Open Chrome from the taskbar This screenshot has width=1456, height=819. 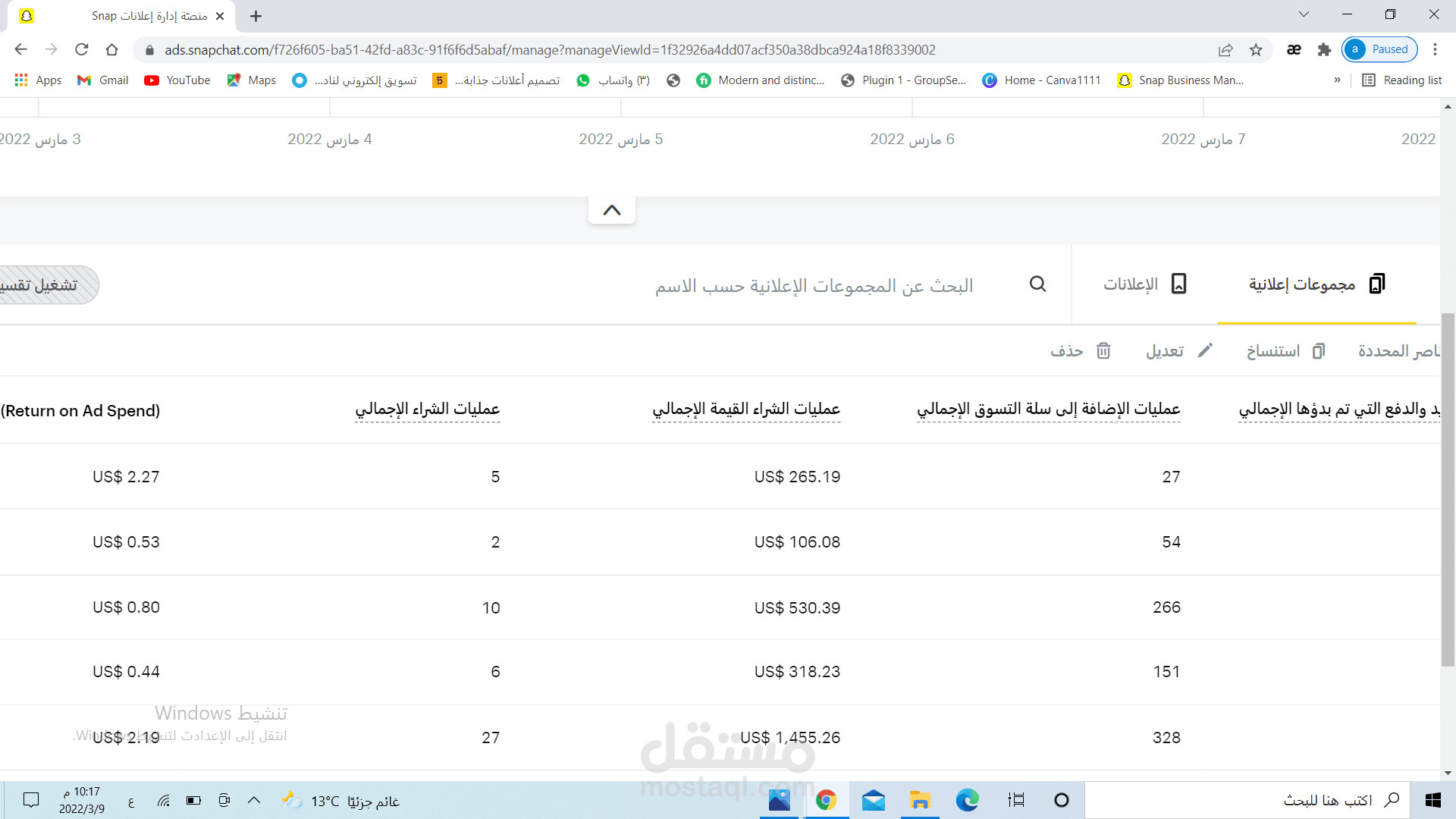[x=827, y=800]
